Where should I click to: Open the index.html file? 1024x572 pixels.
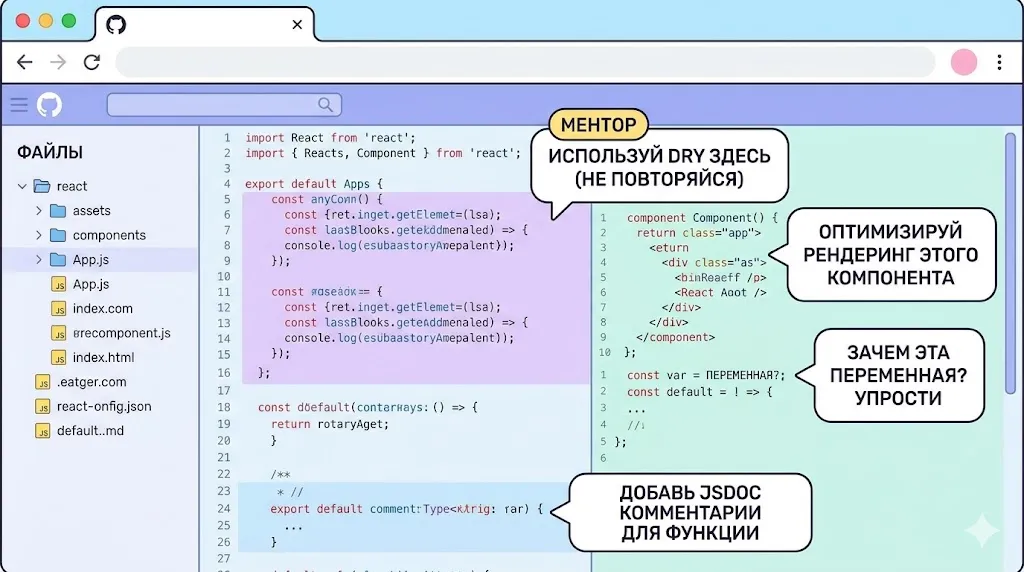point(103,357)
